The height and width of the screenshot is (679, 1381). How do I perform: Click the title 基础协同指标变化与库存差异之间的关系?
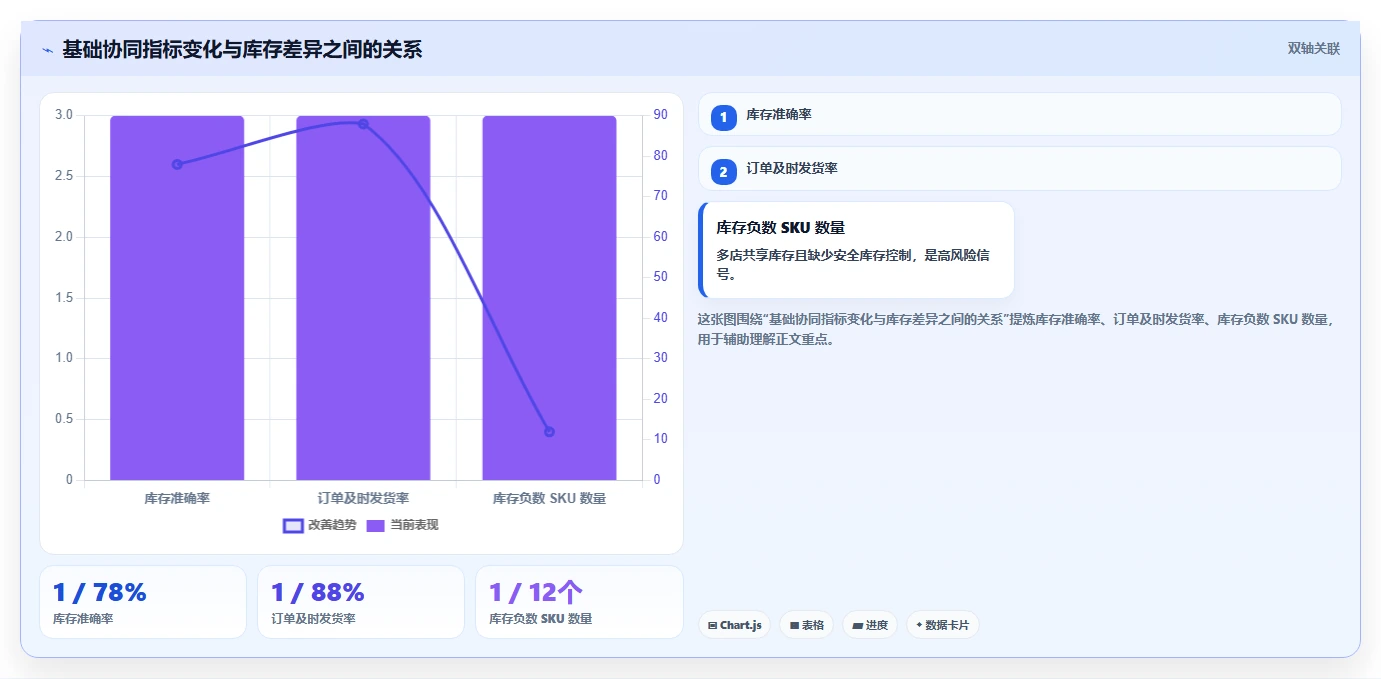[242, 49]
